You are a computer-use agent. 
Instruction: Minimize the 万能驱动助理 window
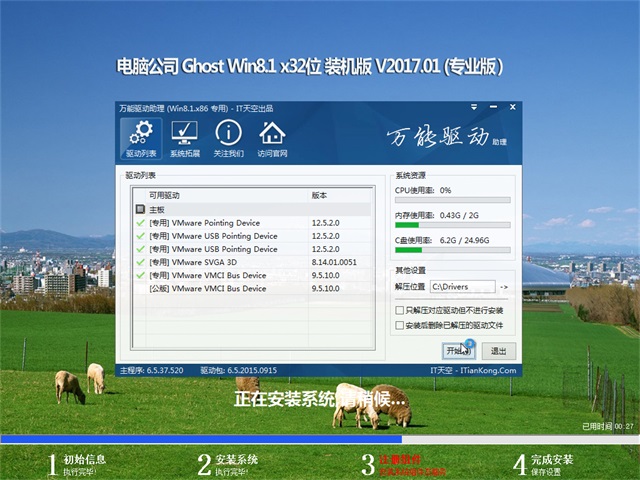click(x=493, y=107)
